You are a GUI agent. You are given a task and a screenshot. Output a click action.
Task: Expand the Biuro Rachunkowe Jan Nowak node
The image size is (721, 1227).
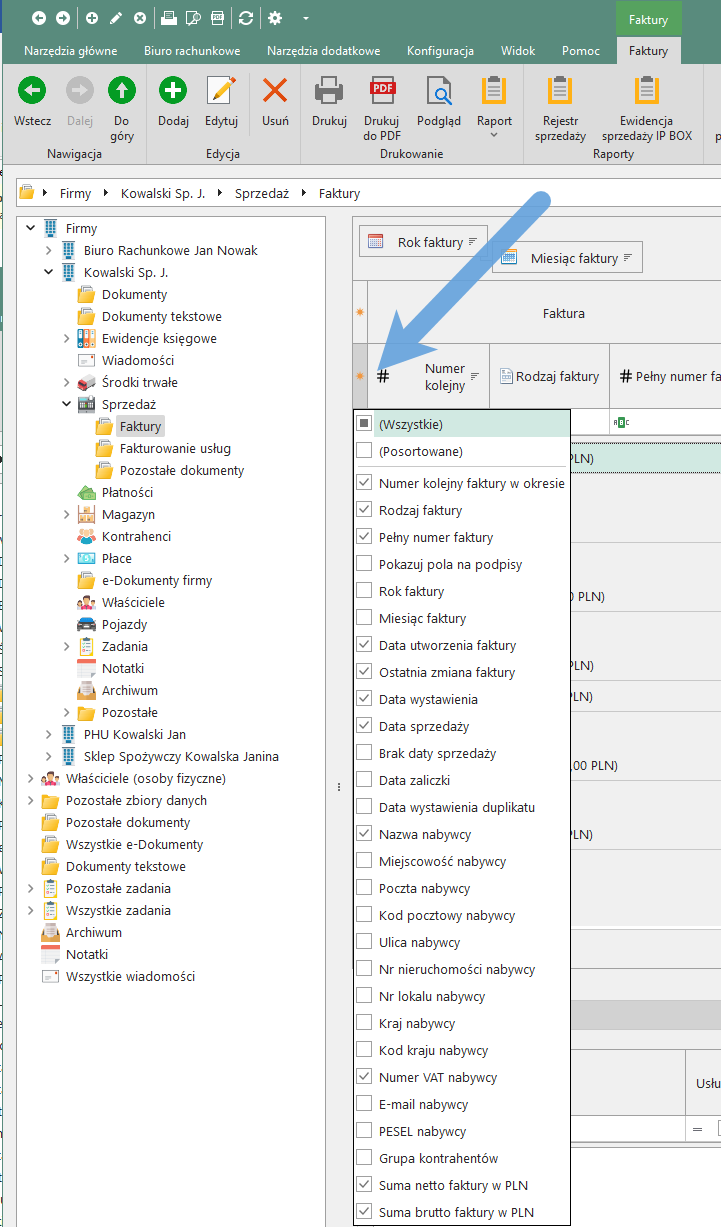coord(49,251)
